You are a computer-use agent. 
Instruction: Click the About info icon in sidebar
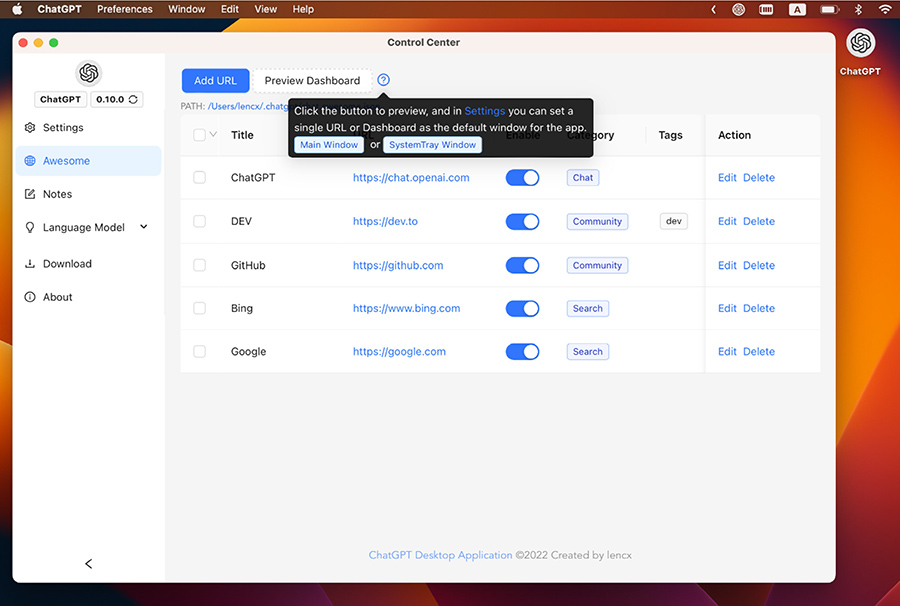pyautogui.click(x=30, y=297)
